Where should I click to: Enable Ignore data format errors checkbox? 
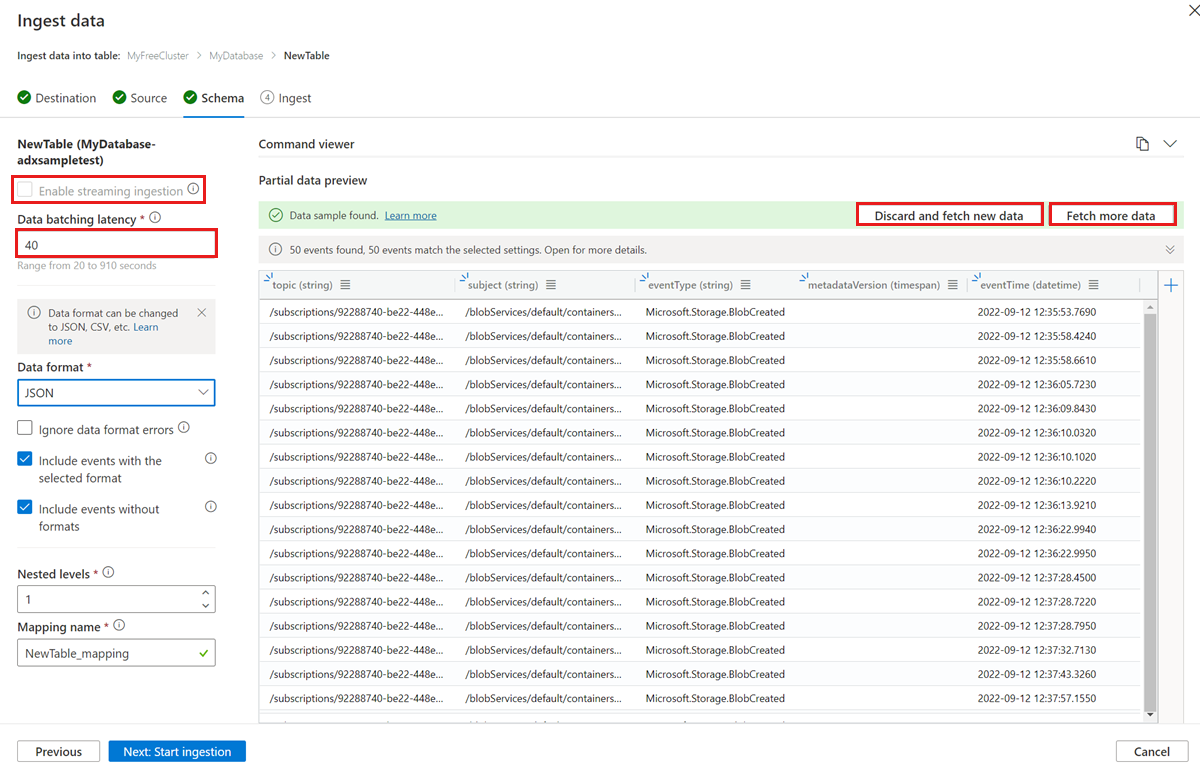point(25,429)
